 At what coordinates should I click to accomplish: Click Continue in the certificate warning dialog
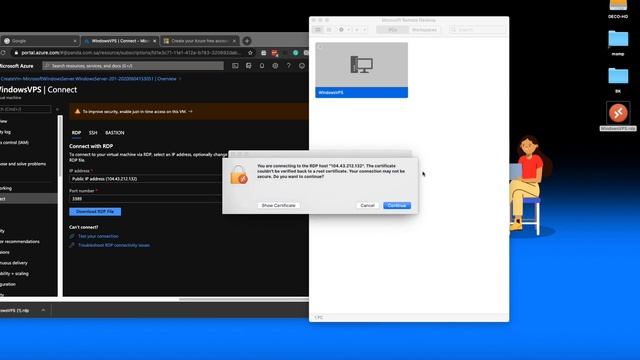coord(397,205)
